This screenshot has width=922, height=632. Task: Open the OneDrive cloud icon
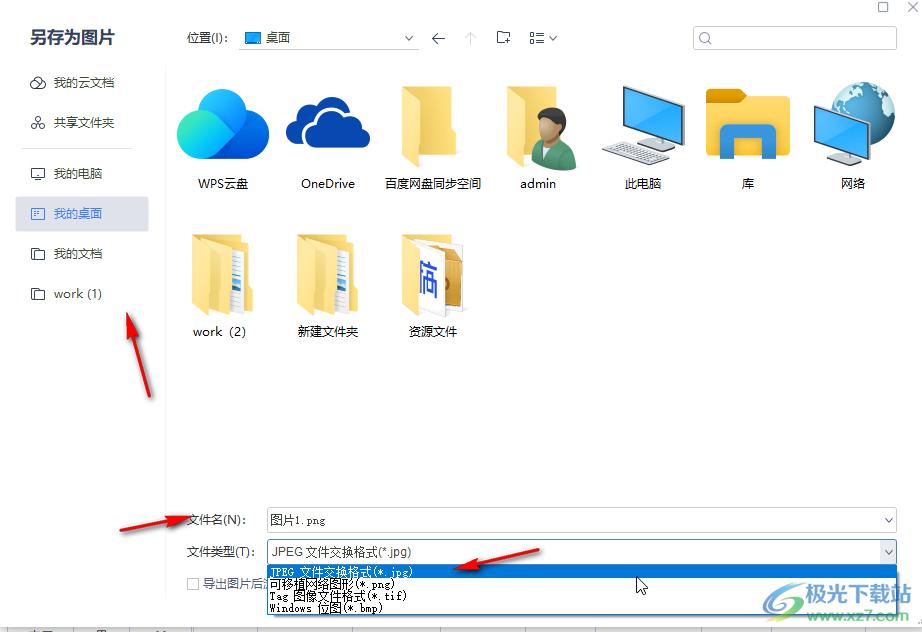point(328,122)
